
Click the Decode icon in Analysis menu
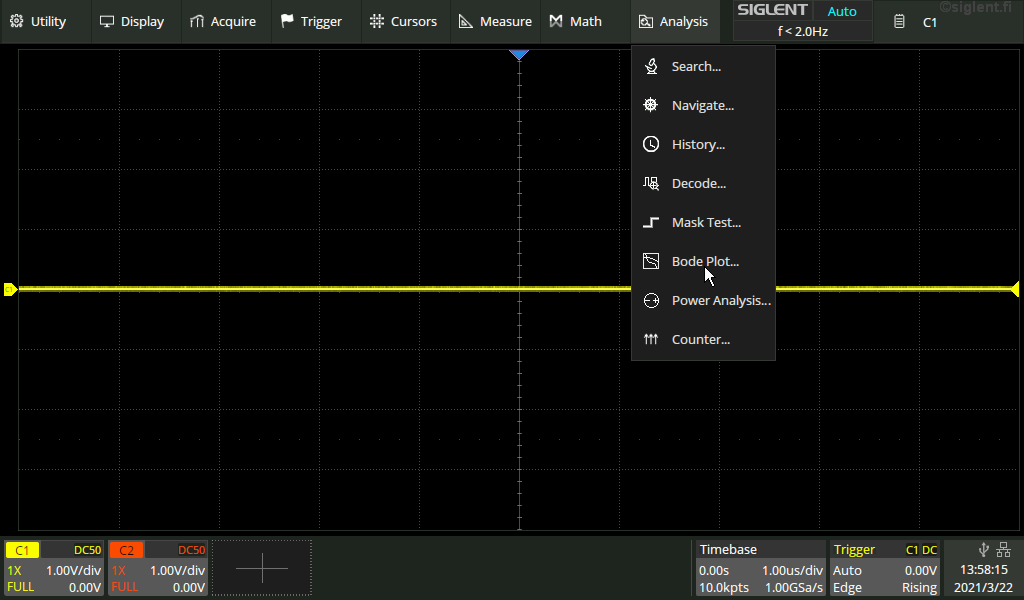point(651,184)
